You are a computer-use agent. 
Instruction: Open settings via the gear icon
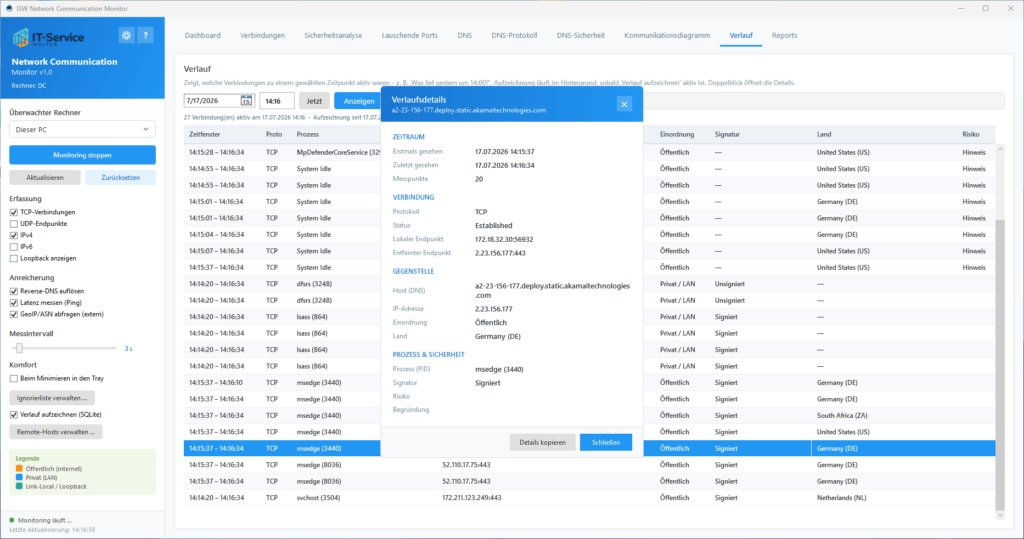pyautogui.click(x=126, y=36)
